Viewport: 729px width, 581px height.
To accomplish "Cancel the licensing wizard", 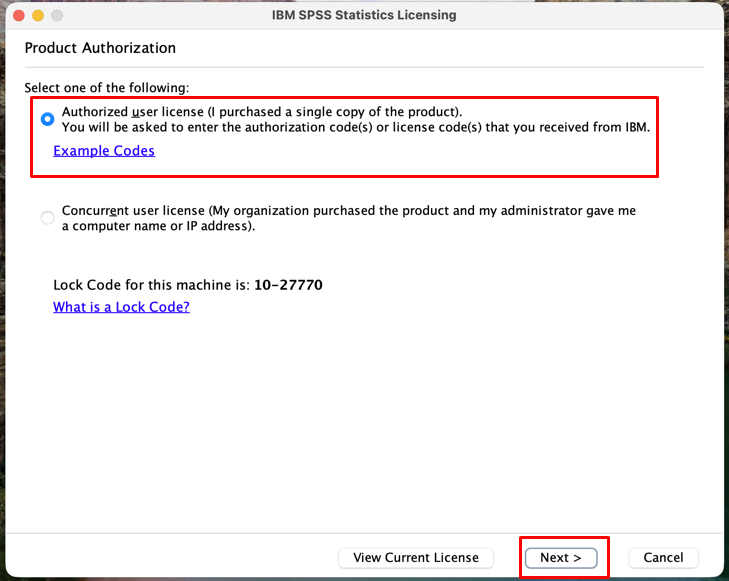I will click(663, 557).
